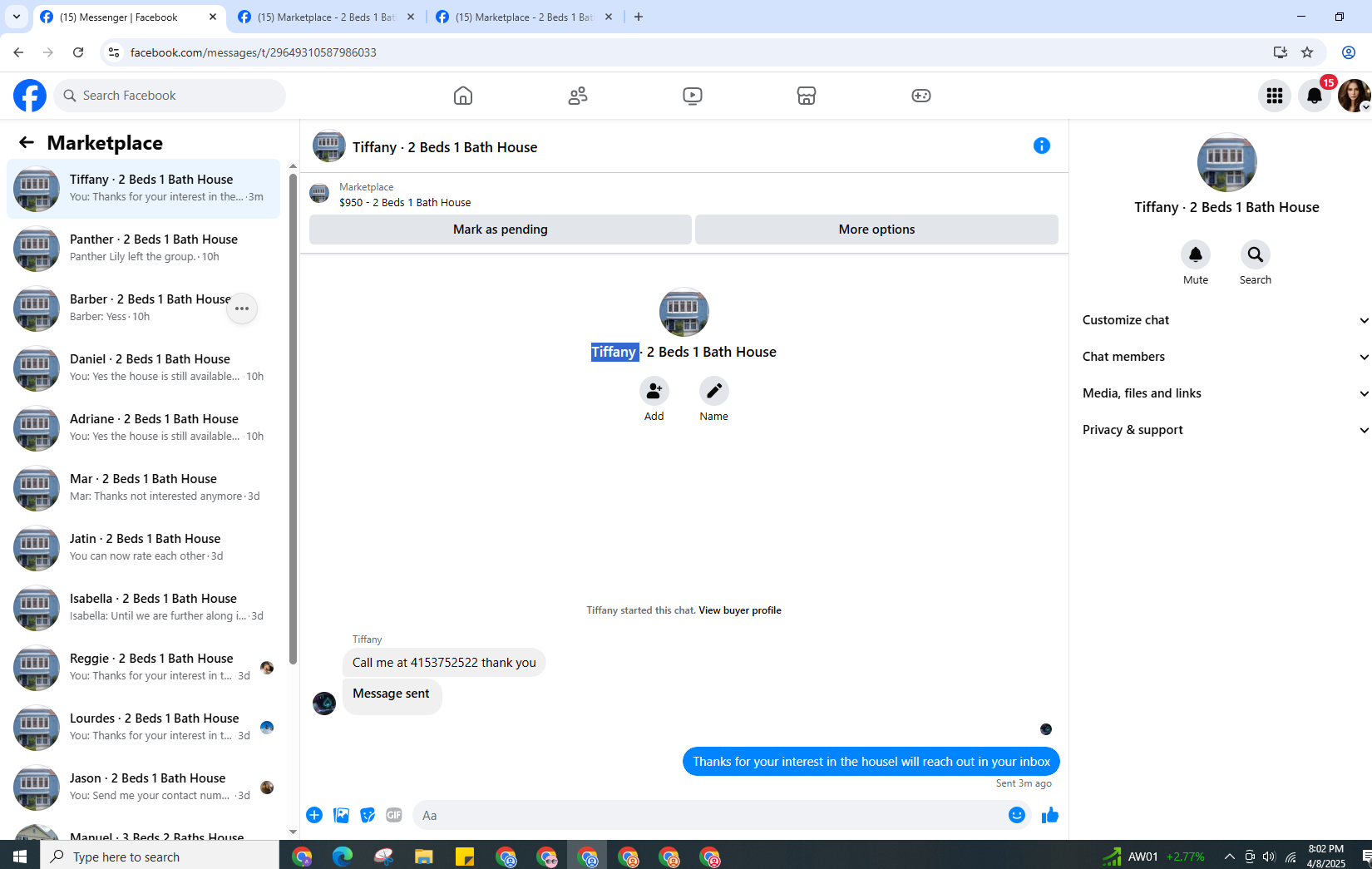Viewport: 1372px width, 869px height.
Task: Open a new browser tab
Action: [x=639, y=17]
